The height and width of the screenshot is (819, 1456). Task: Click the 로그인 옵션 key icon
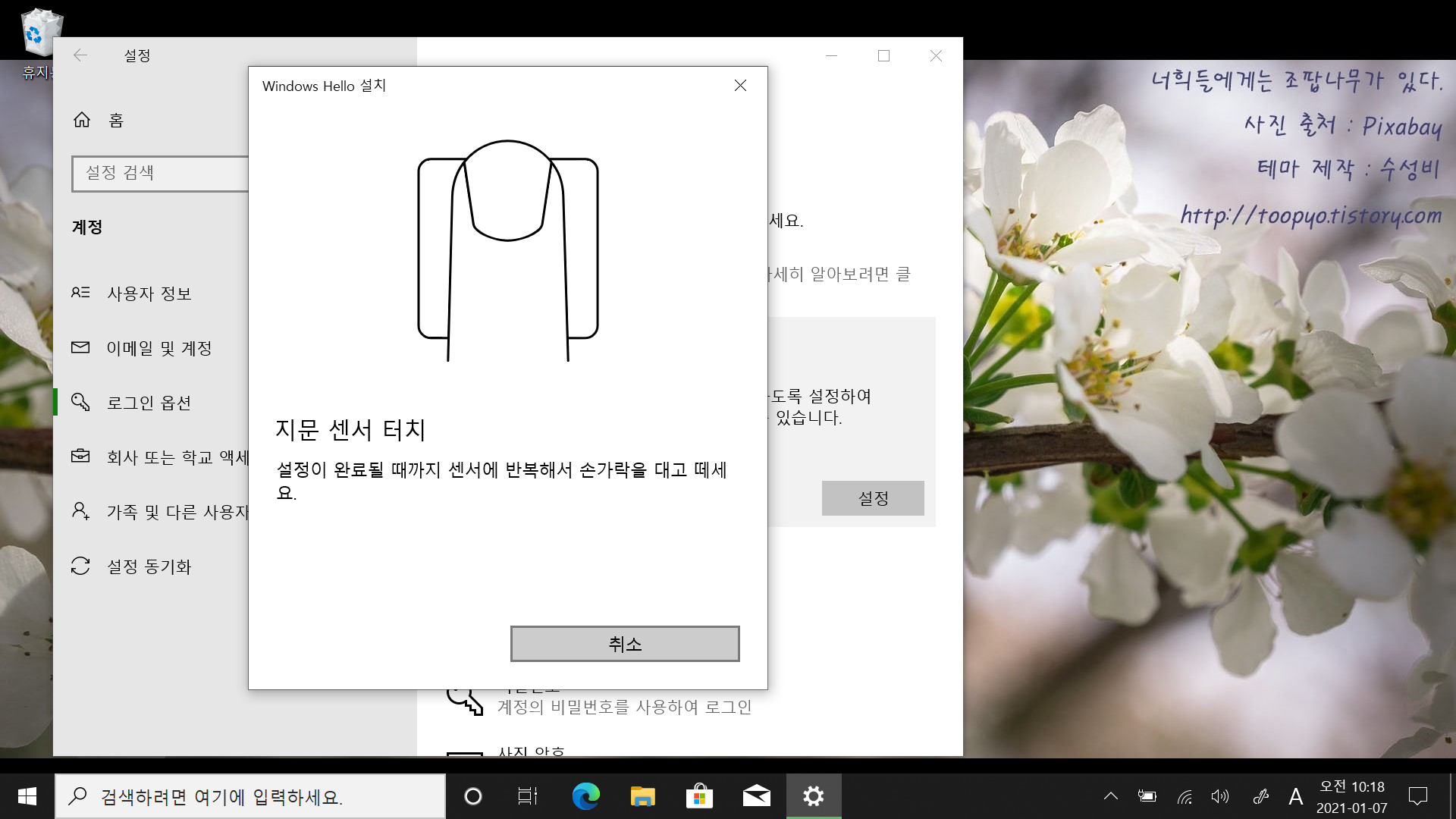[x=80, y=402]
